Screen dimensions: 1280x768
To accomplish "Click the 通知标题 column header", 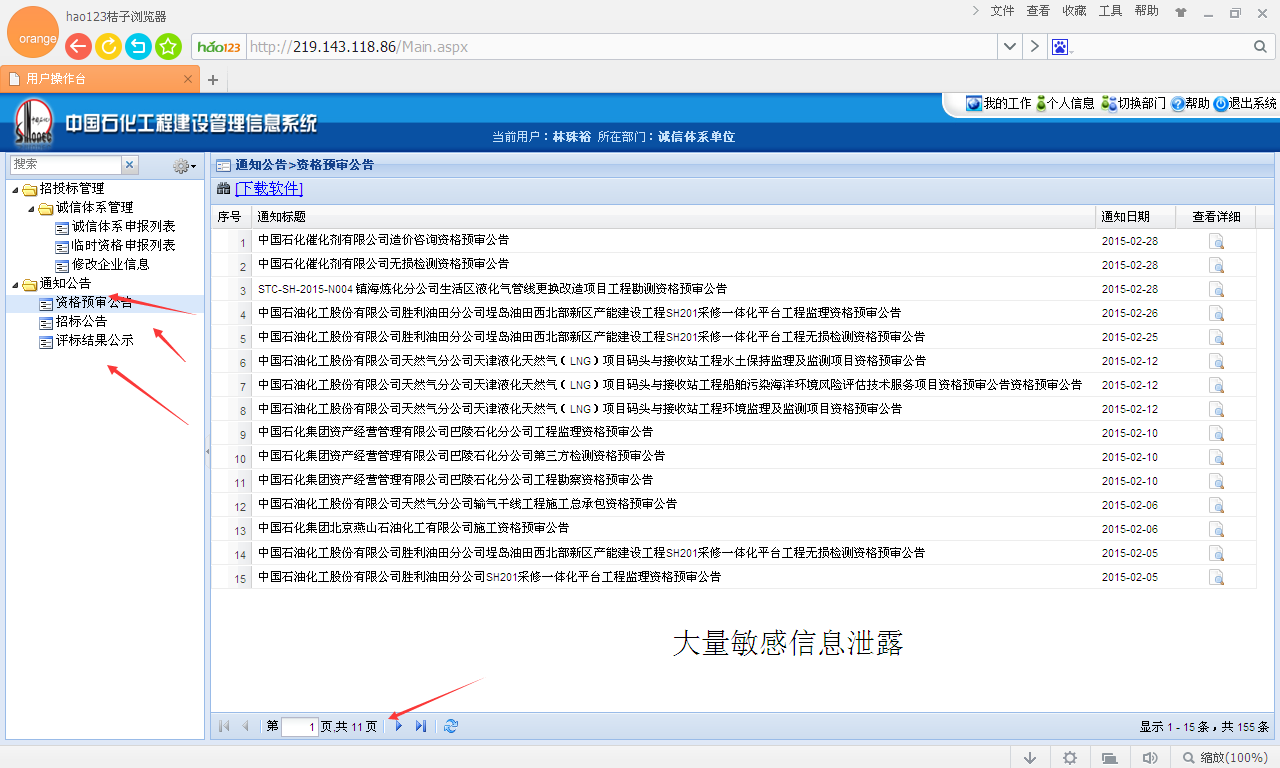I will 673,216.
